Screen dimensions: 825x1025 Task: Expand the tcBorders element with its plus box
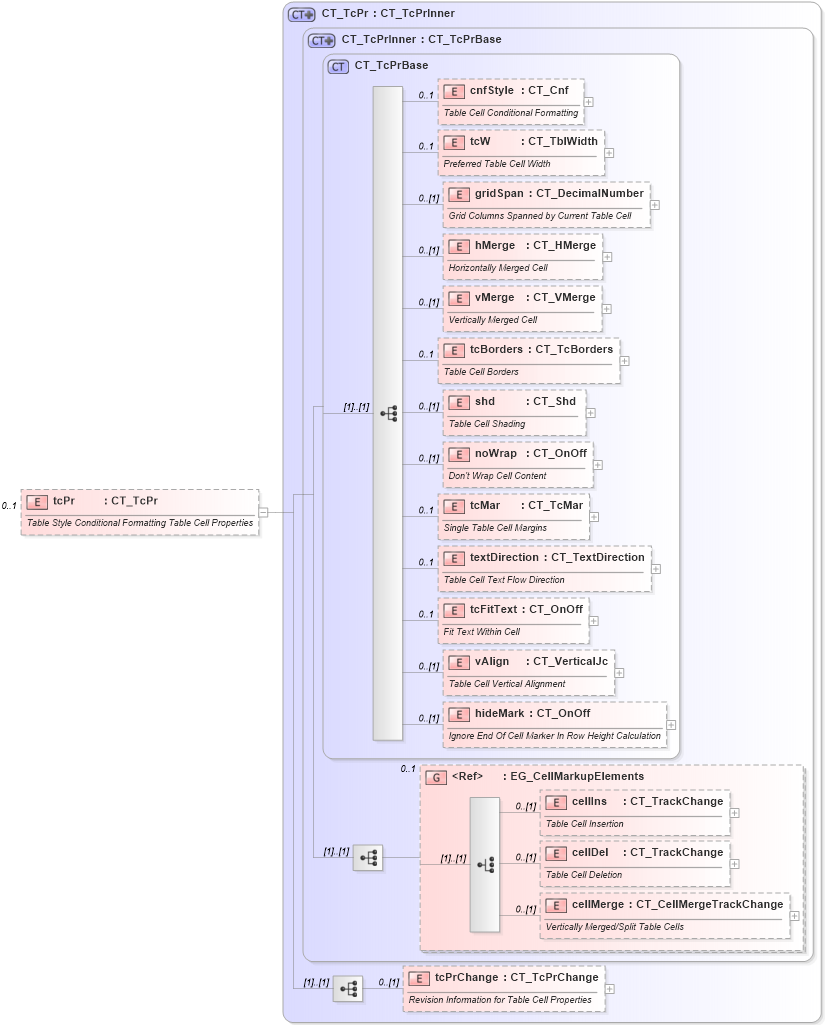coord(624,360)
